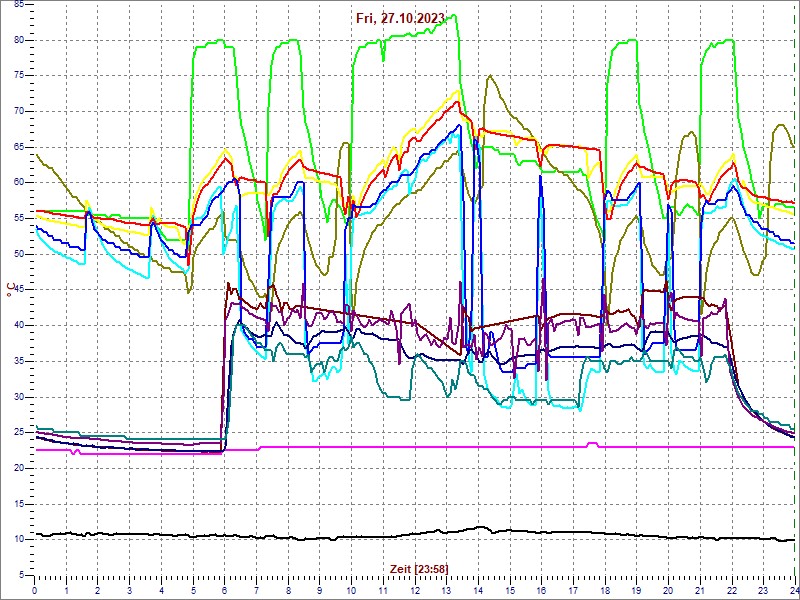Image resolution: width=800 pixels, height=600 pixels.
Task: Select the 40 value on the temperature axis
Action: [19, 326]
